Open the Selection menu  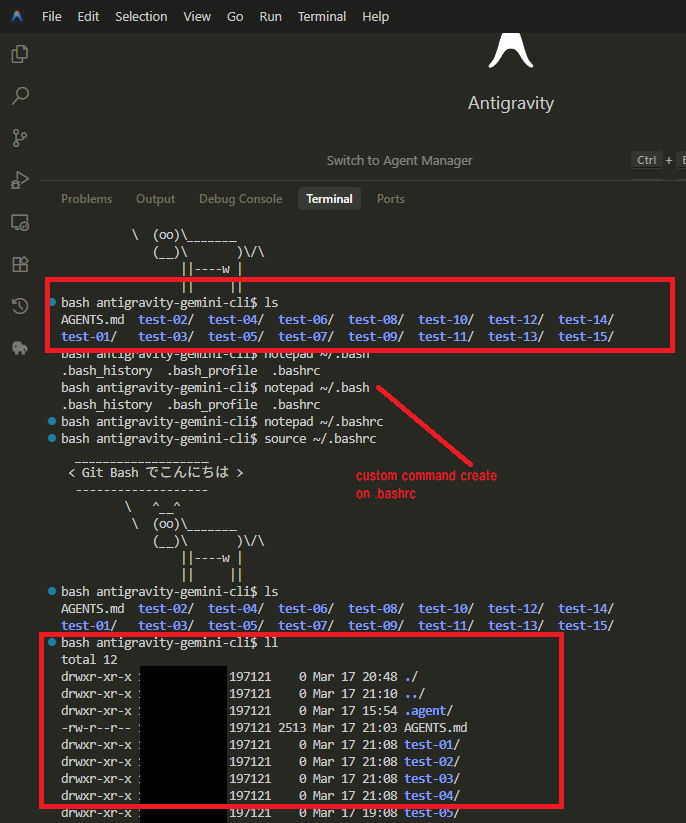(141, 17)
